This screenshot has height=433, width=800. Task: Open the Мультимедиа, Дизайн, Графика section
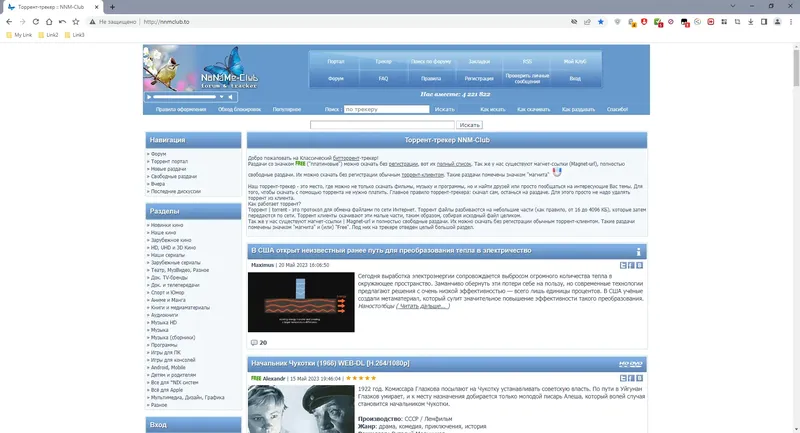188,398
